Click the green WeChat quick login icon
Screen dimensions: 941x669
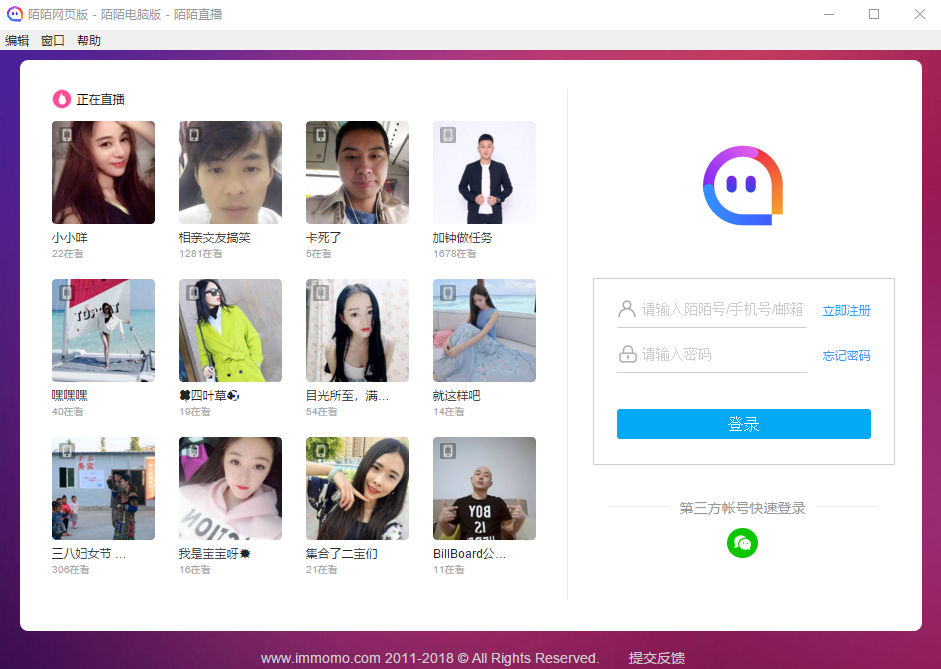742,543
